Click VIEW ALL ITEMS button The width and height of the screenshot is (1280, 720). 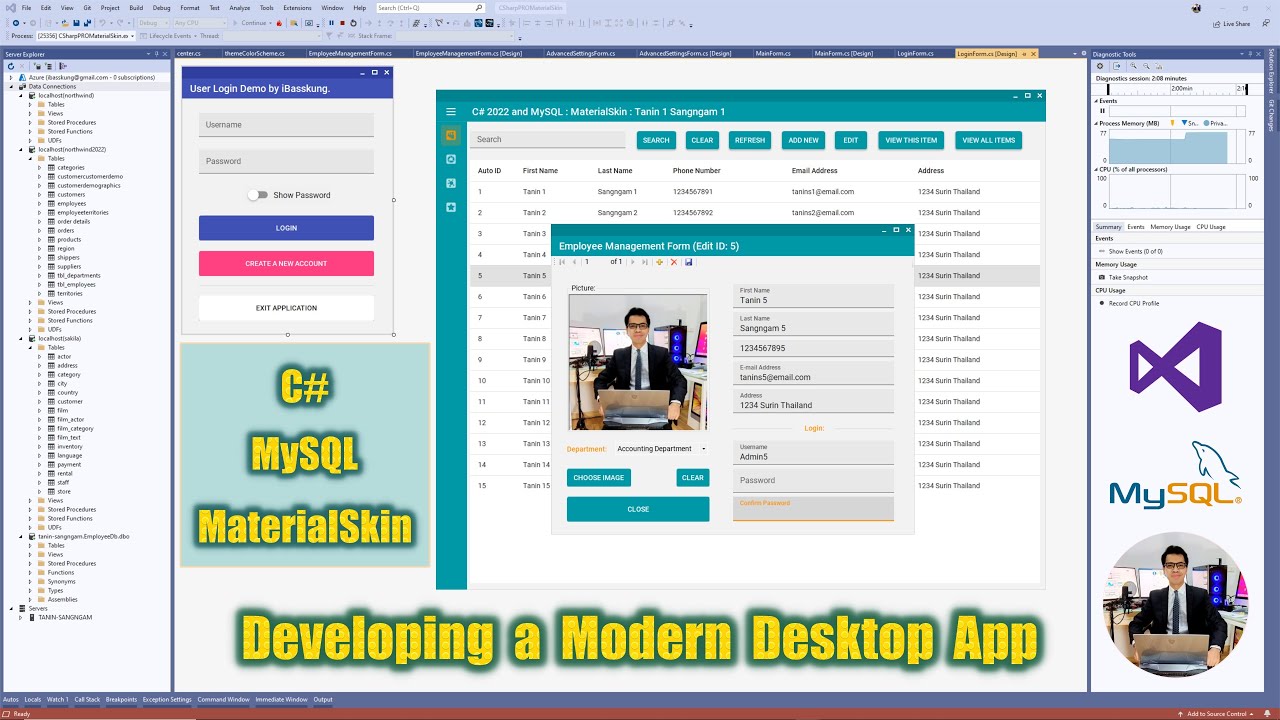tap(988, 140)
